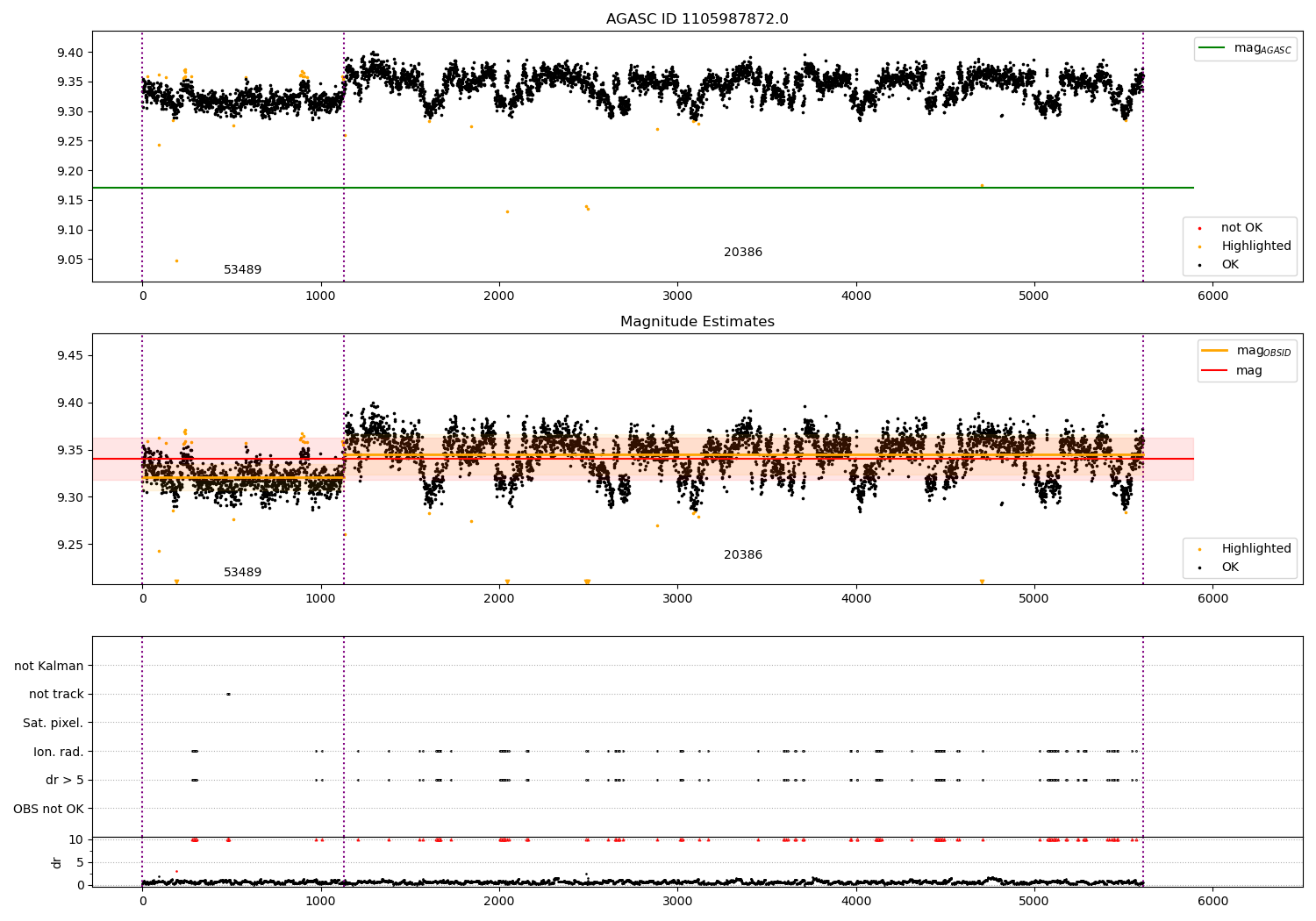Click the rotated 'dr' y-axis label
1316x921 pixels.
click(x=57, y=862)
